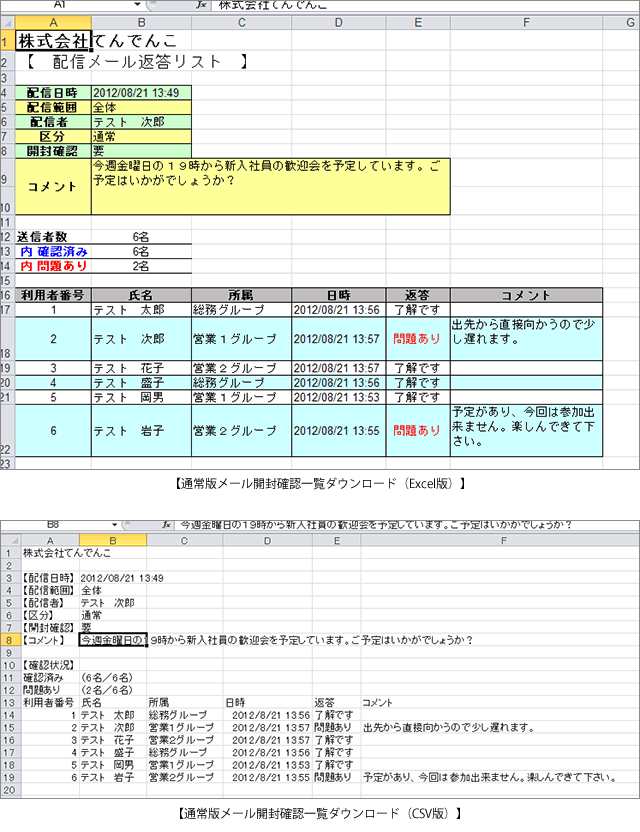
Task: Click 開封確認 label cell in Excel version
Action: click(x=53, y=151)
